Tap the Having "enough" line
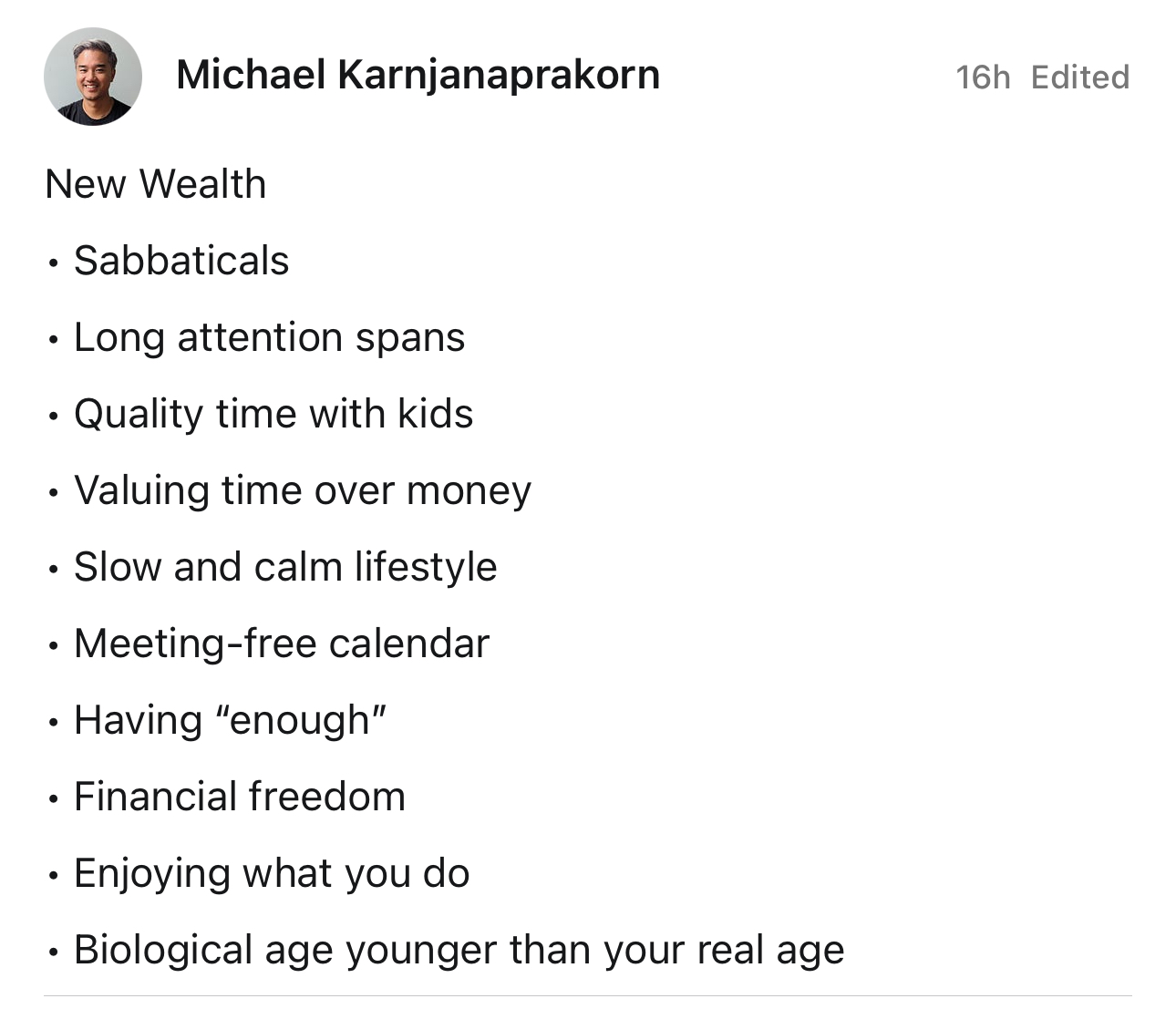Screen dimensions: 1176x1009 (231, 720)
